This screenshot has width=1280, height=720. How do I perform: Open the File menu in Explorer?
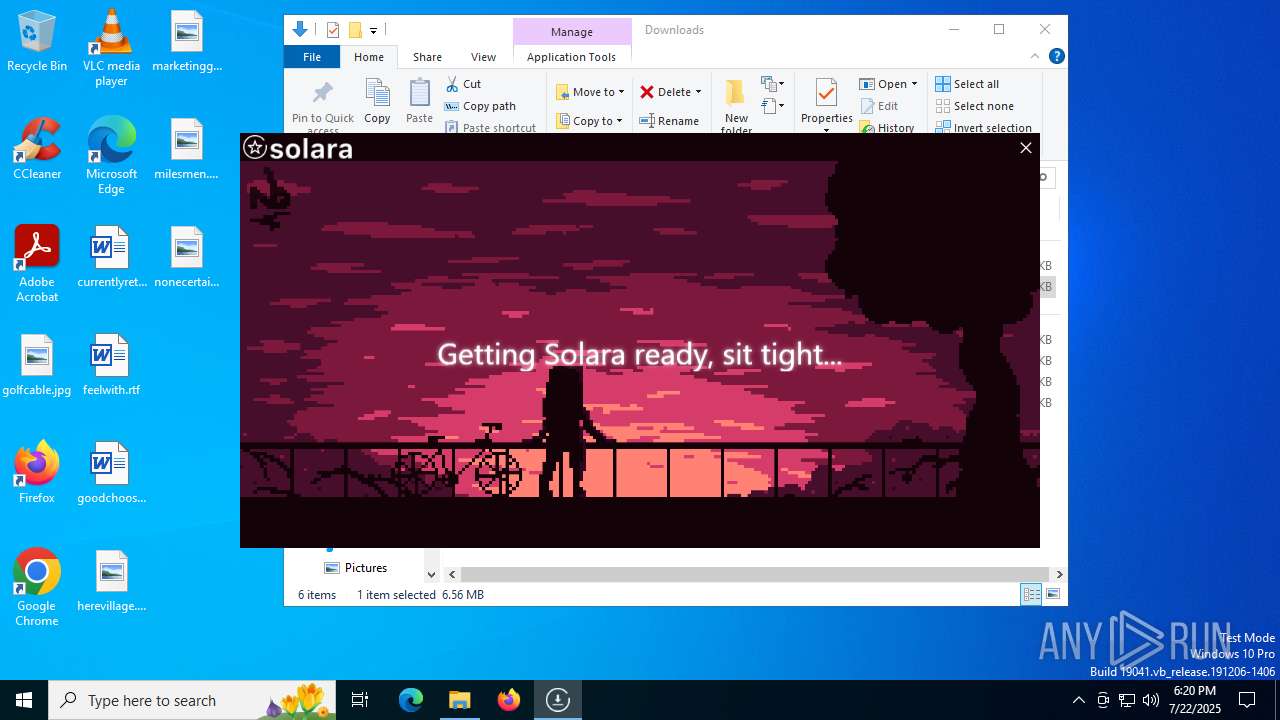[312, 57]
